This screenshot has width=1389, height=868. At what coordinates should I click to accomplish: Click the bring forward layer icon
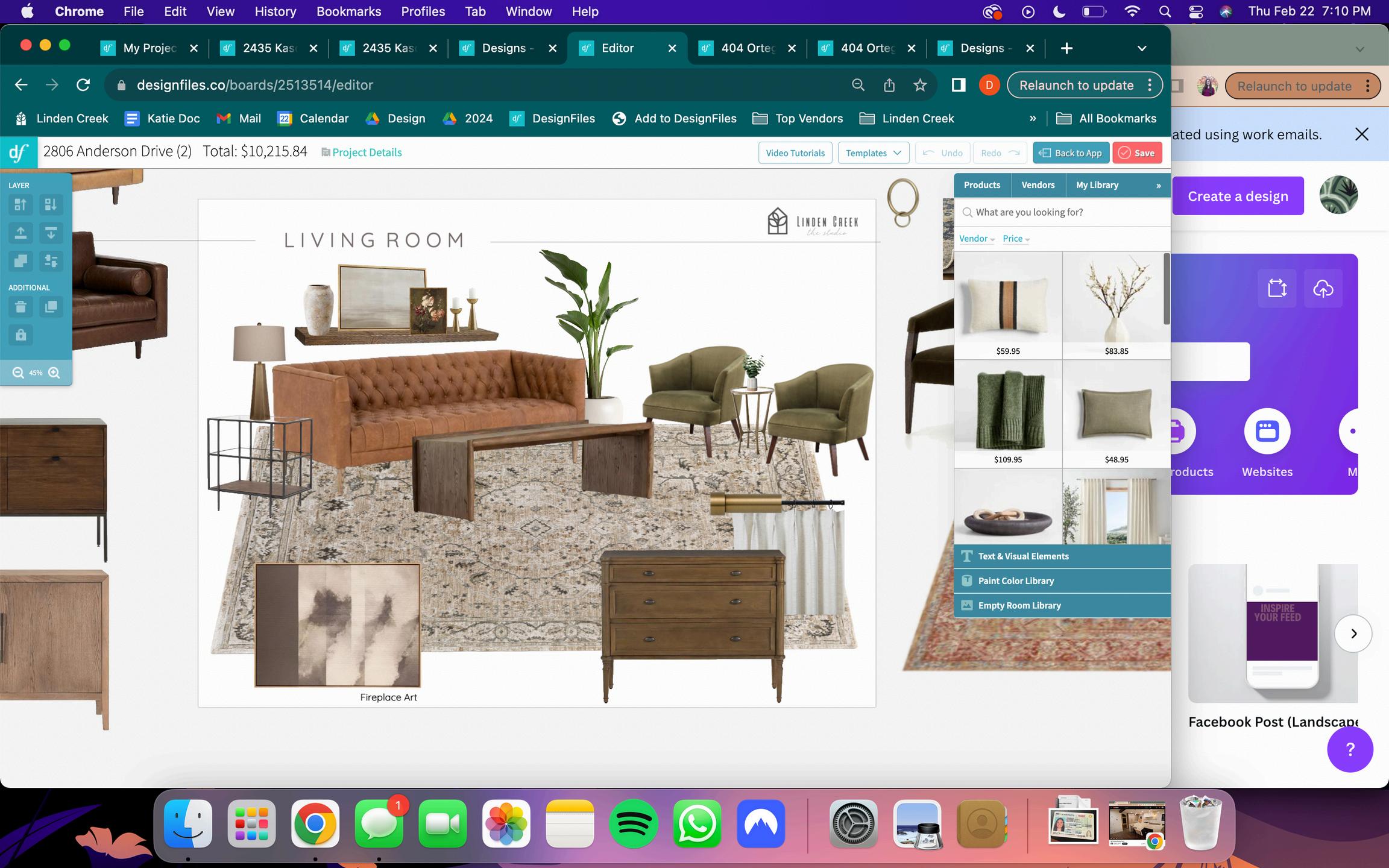pos(20,205)
